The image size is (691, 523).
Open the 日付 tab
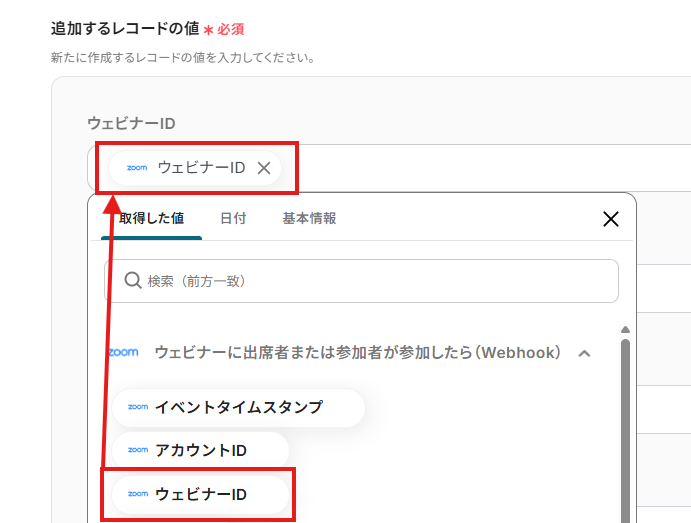pyautogui.click(x=233, y=219)
